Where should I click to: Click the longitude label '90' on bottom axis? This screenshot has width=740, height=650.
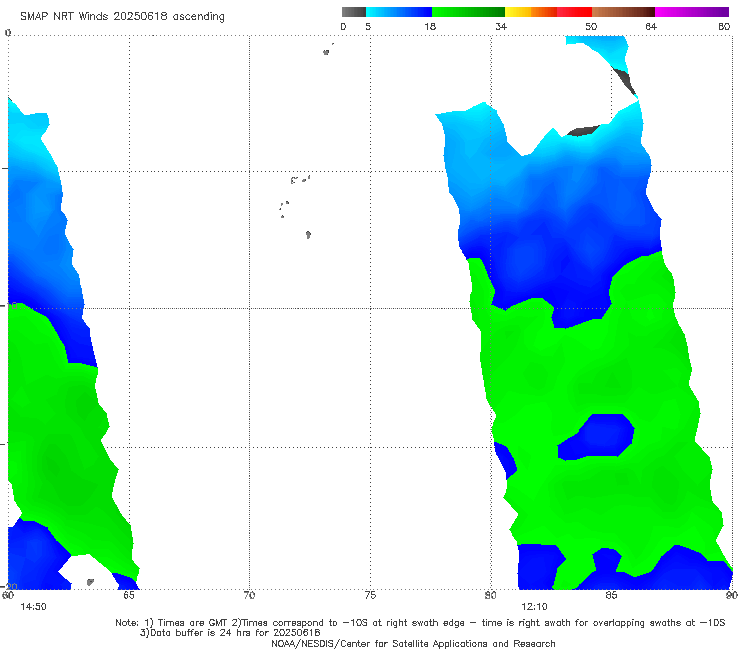coord(732,595)
